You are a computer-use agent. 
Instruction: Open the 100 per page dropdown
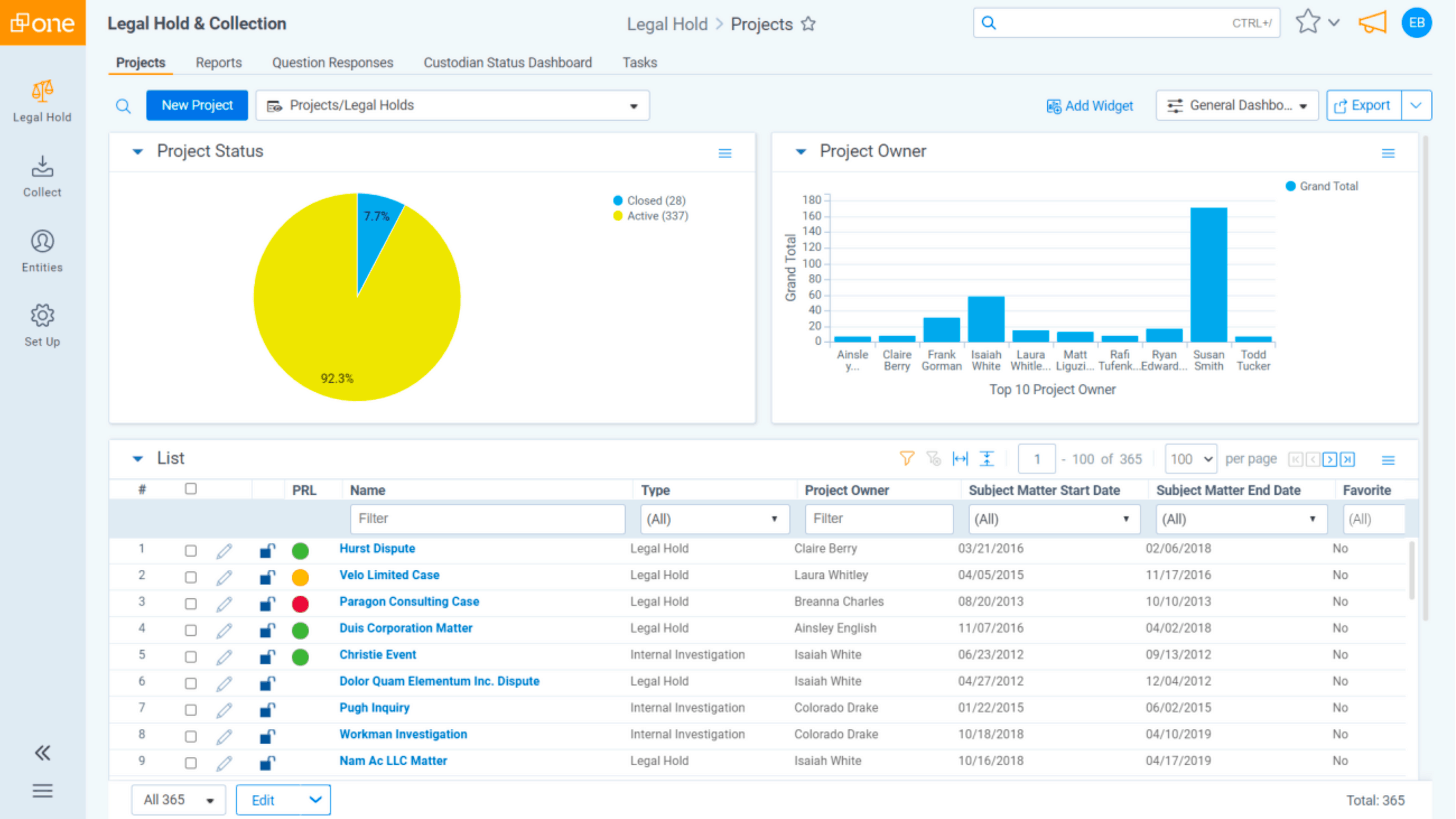click(x=1190, y=459)
